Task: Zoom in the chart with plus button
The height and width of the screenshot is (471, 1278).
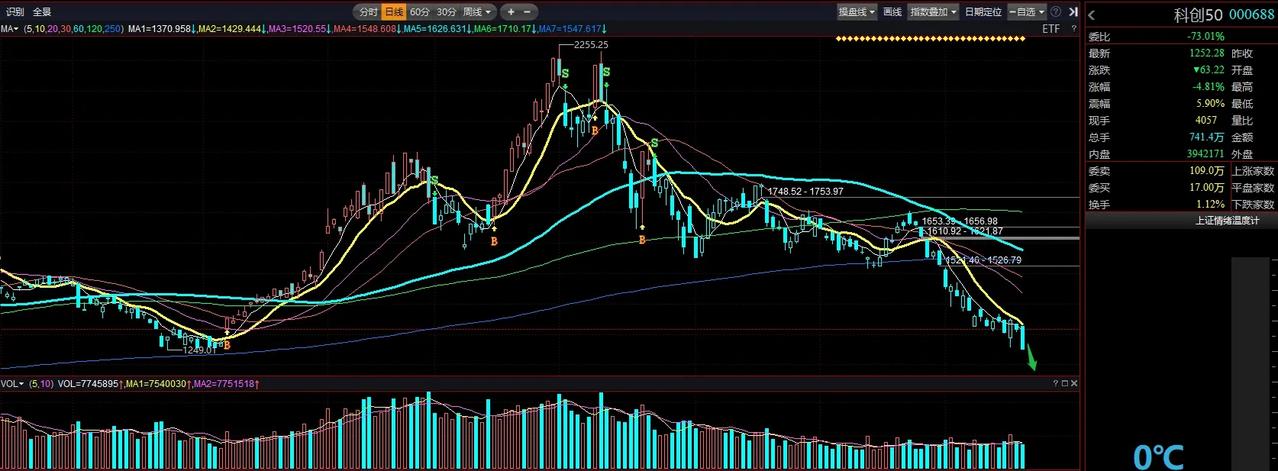Action: tap(512, 12)
